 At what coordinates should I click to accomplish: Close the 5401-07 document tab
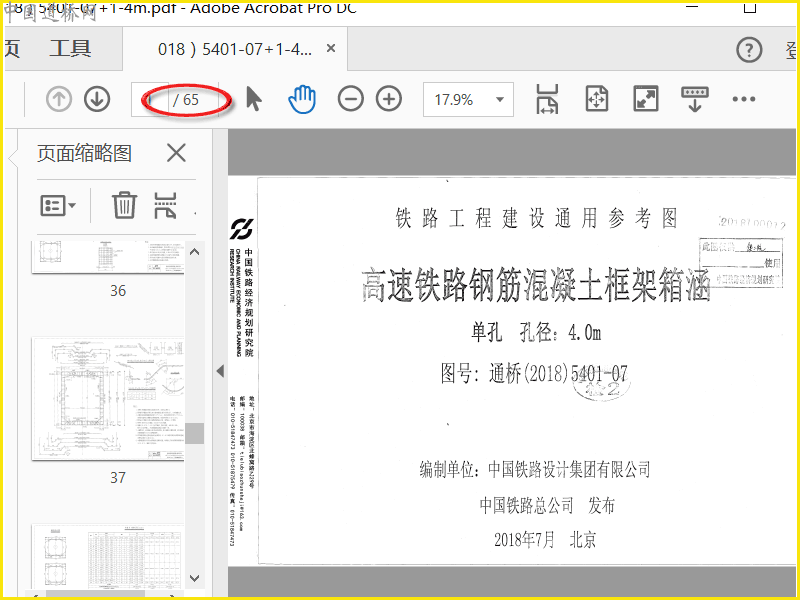pyautogui.click(x=331, y=48)
